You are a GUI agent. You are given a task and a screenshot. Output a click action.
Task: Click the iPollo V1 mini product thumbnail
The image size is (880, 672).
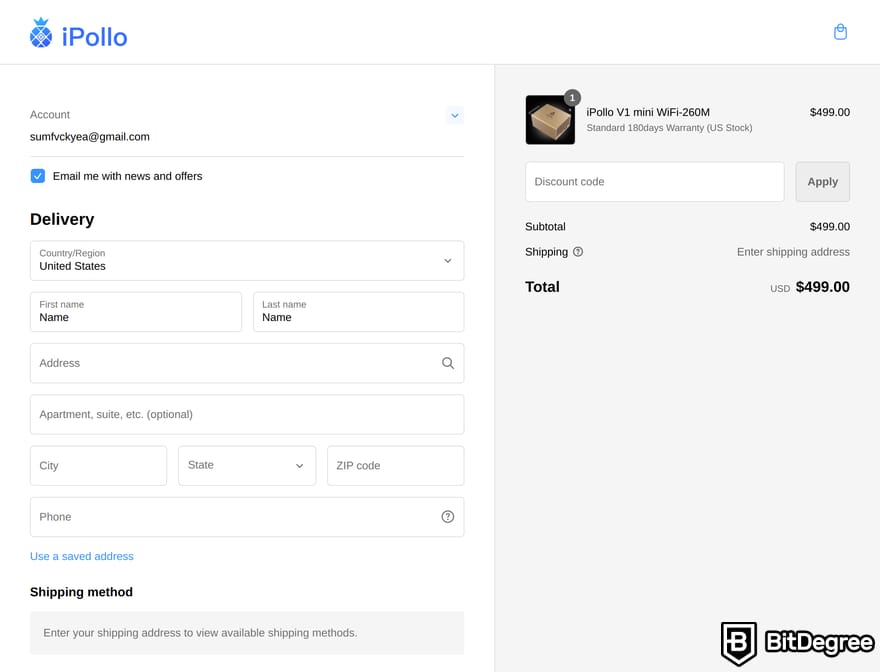[x=549, y=121]
